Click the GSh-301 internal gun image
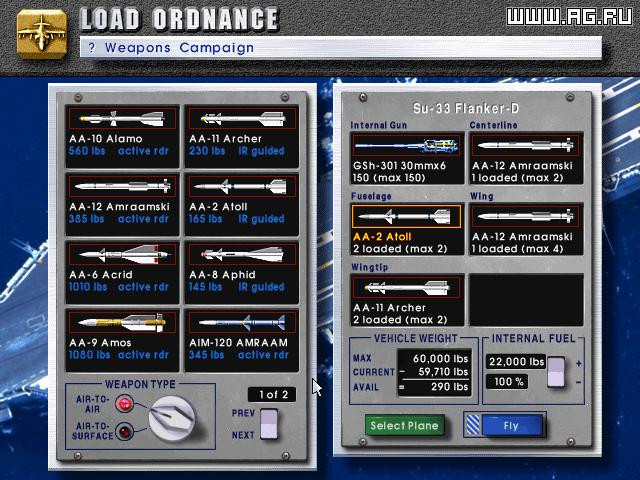This screenshot has width=640, height=480. pyautogui.click(x=407, y=145)
